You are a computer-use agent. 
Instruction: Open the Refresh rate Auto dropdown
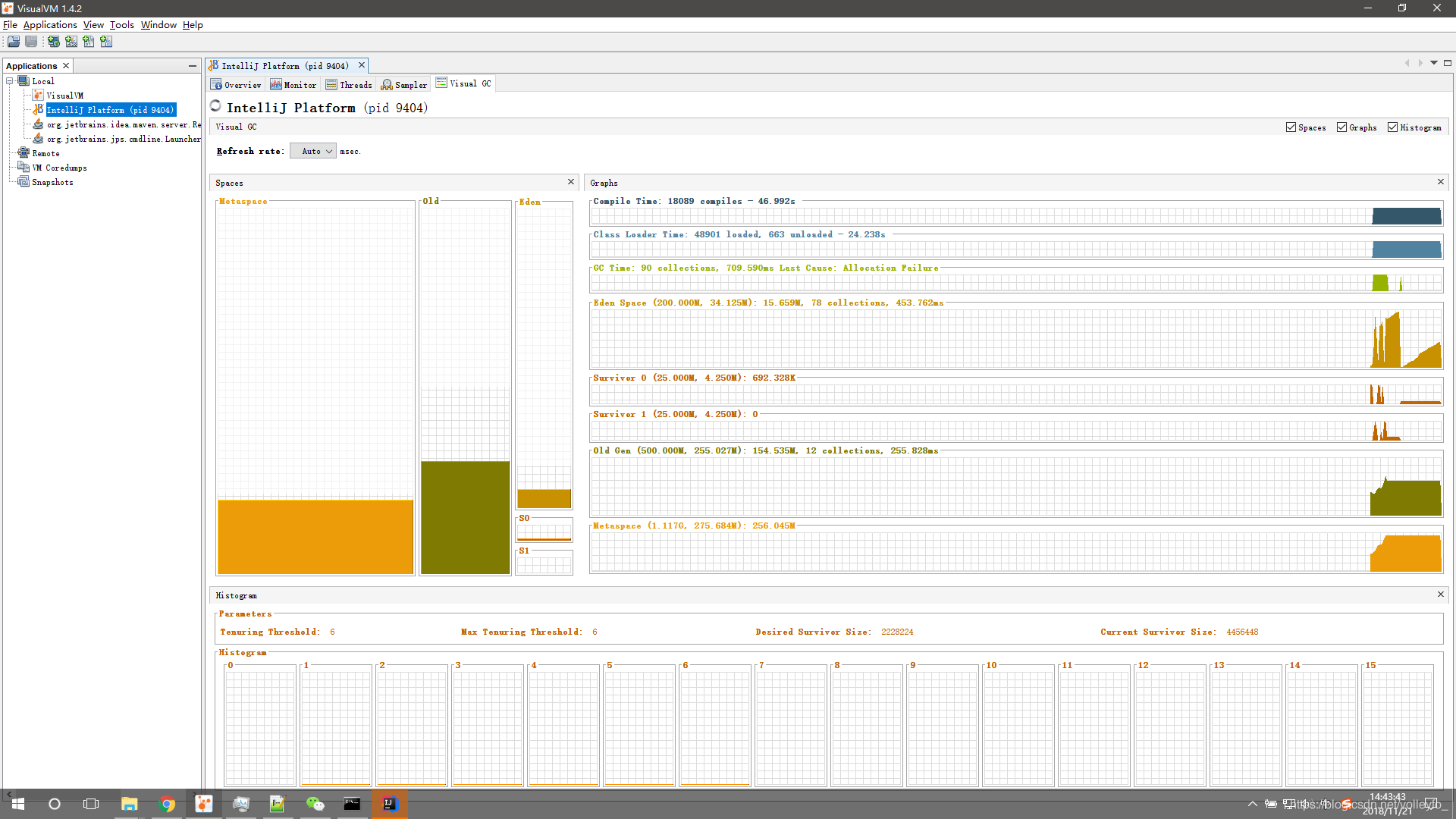[x=312, y=151]
